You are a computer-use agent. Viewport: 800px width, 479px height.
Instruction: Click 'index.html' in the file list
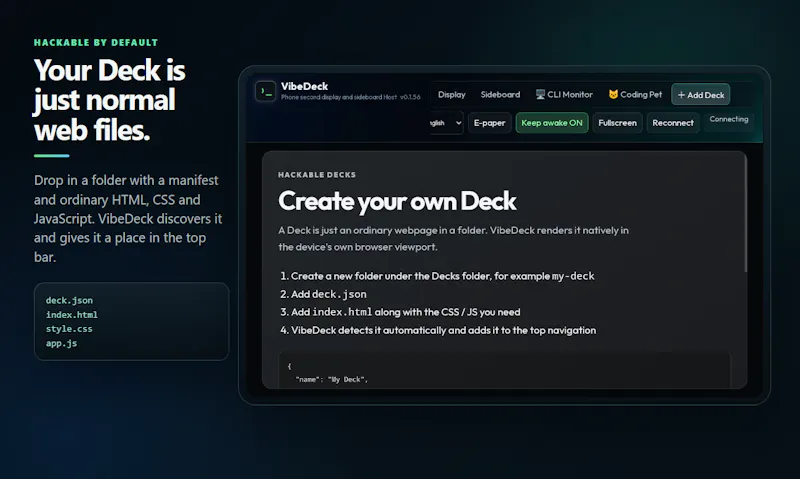(x=72, y=315)
